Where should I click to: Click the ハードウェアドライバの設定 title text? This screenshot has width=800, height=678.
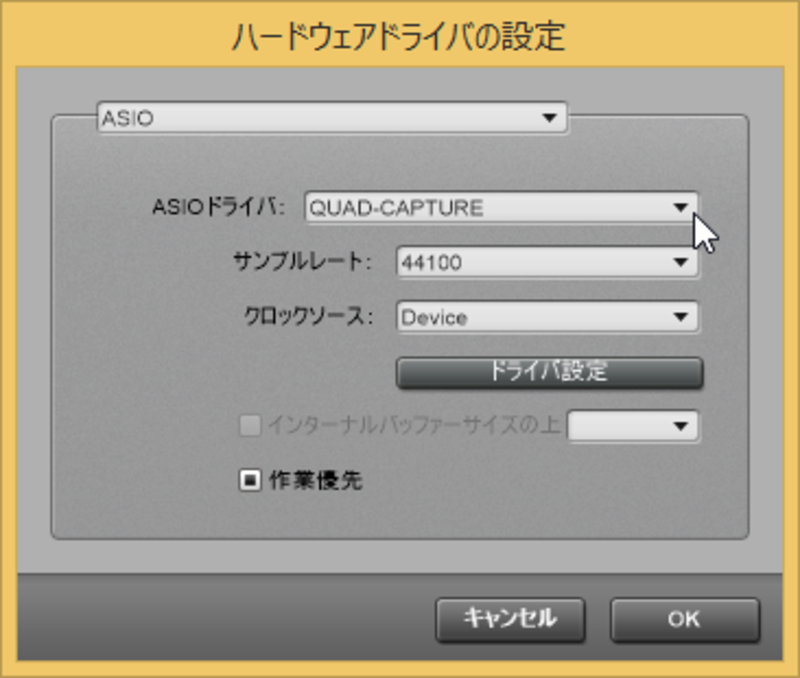[x=399, y=36]
